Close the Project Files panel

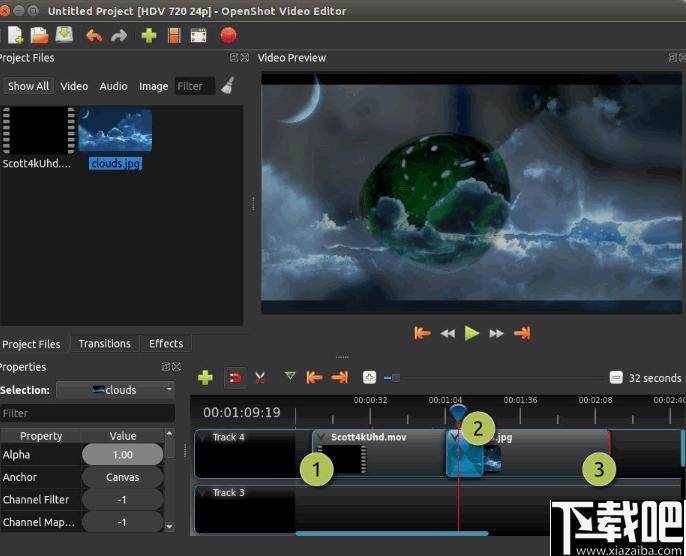point(245,57)
